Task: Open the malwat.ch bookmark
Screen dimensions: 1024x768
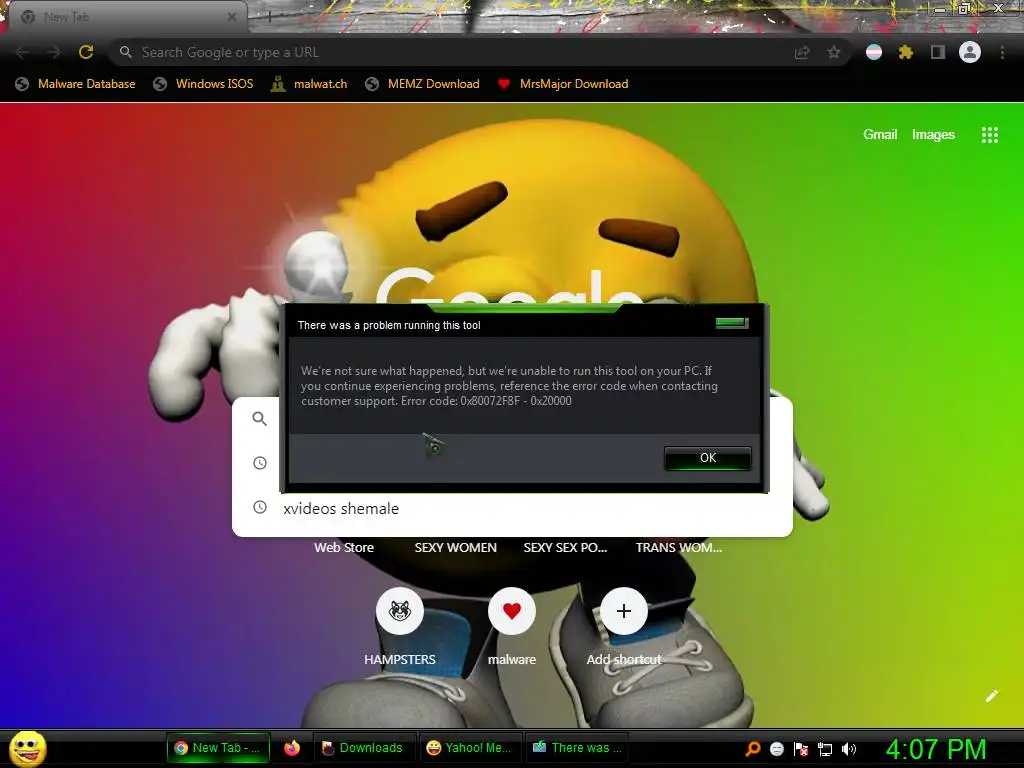Action: [x=309, y=84]
